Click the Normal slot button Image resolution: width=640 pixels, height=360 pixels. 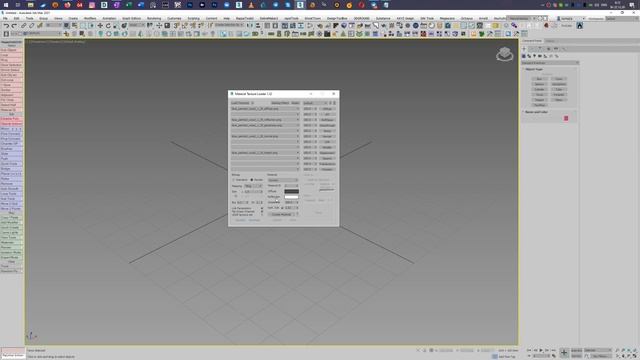(327, 136)
